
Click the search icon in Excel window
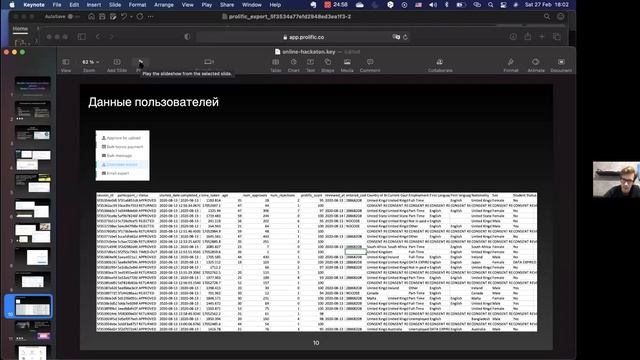click(547, 17)
